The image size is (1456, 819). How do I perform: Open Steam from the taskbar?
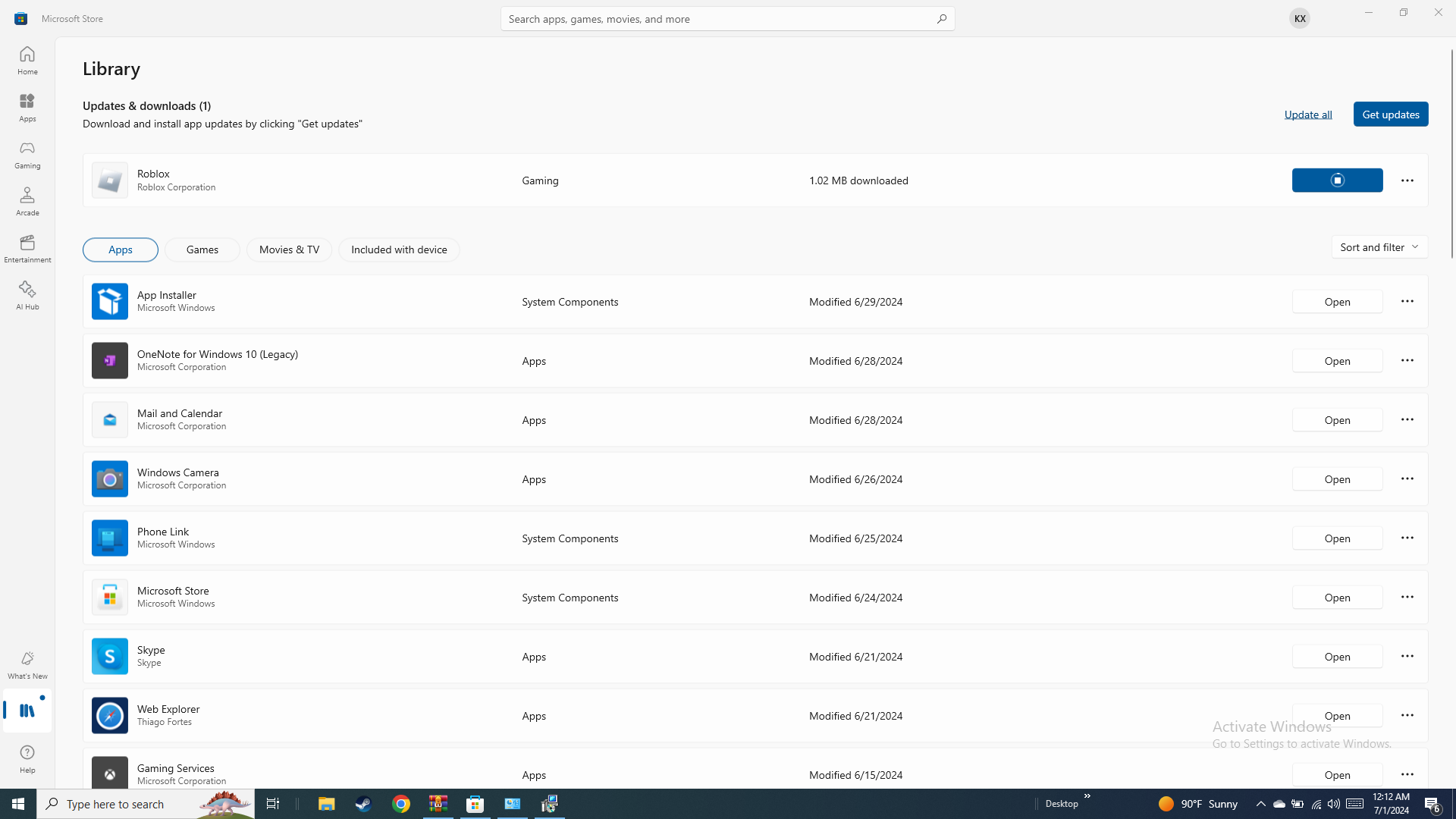pyautogui.click(x=363, y=804)
